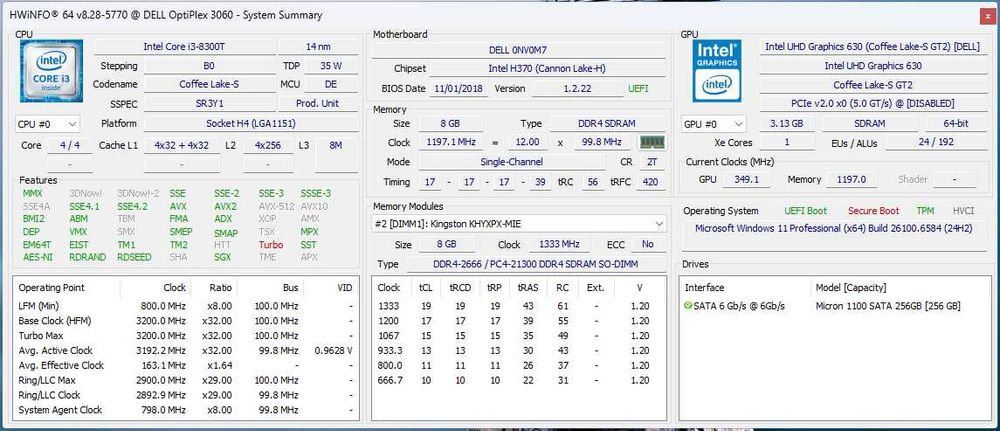Click the 2T command rate field
1000x431 pixels.
652,162
